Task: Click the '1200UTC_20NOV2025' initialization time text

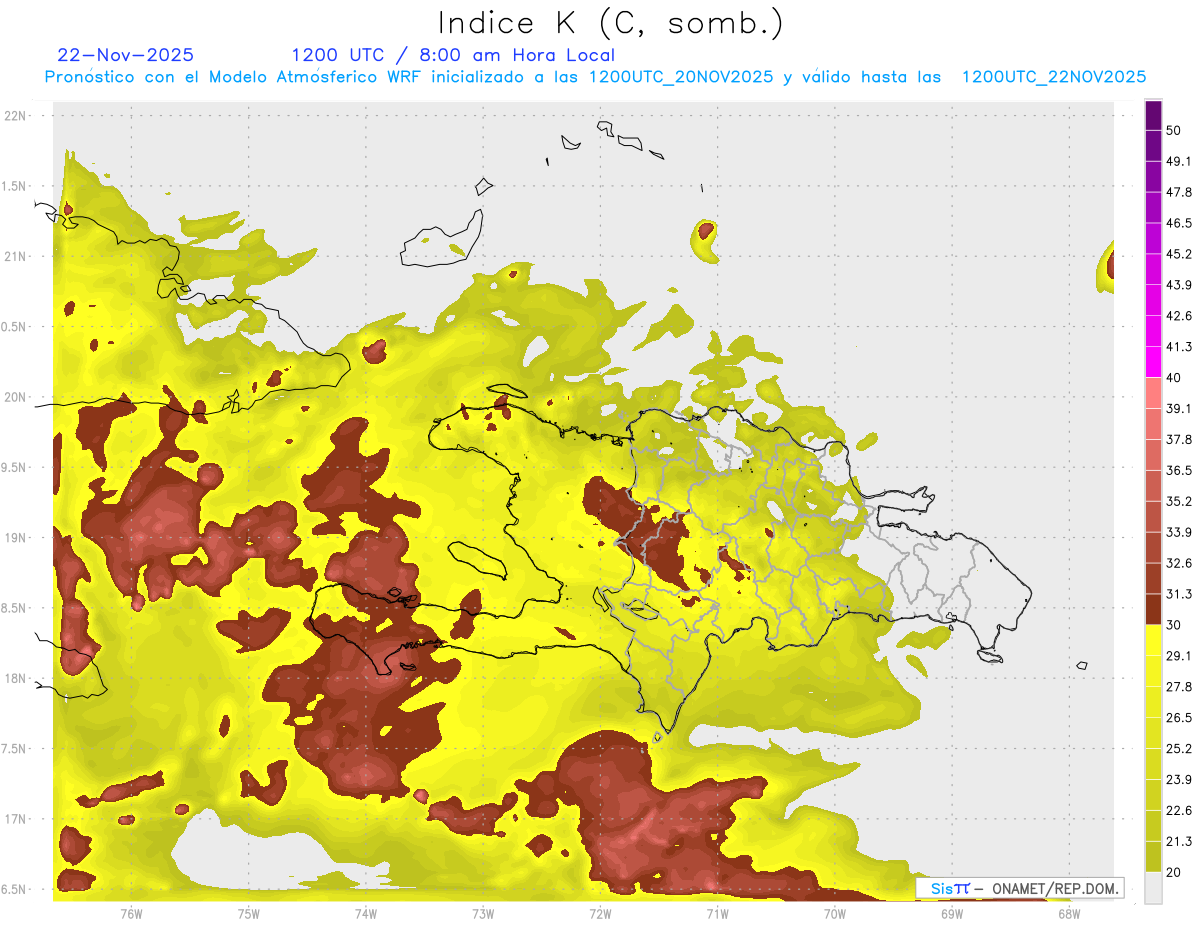Action: pos(681,77)
